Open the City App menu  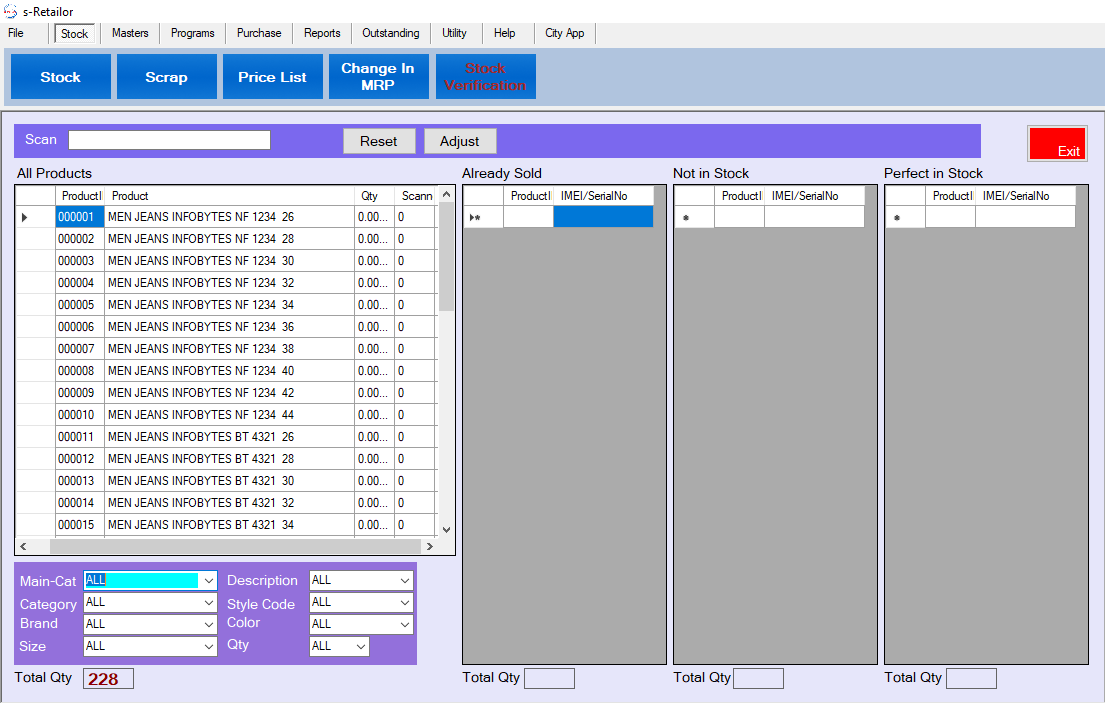coord(564,33)
